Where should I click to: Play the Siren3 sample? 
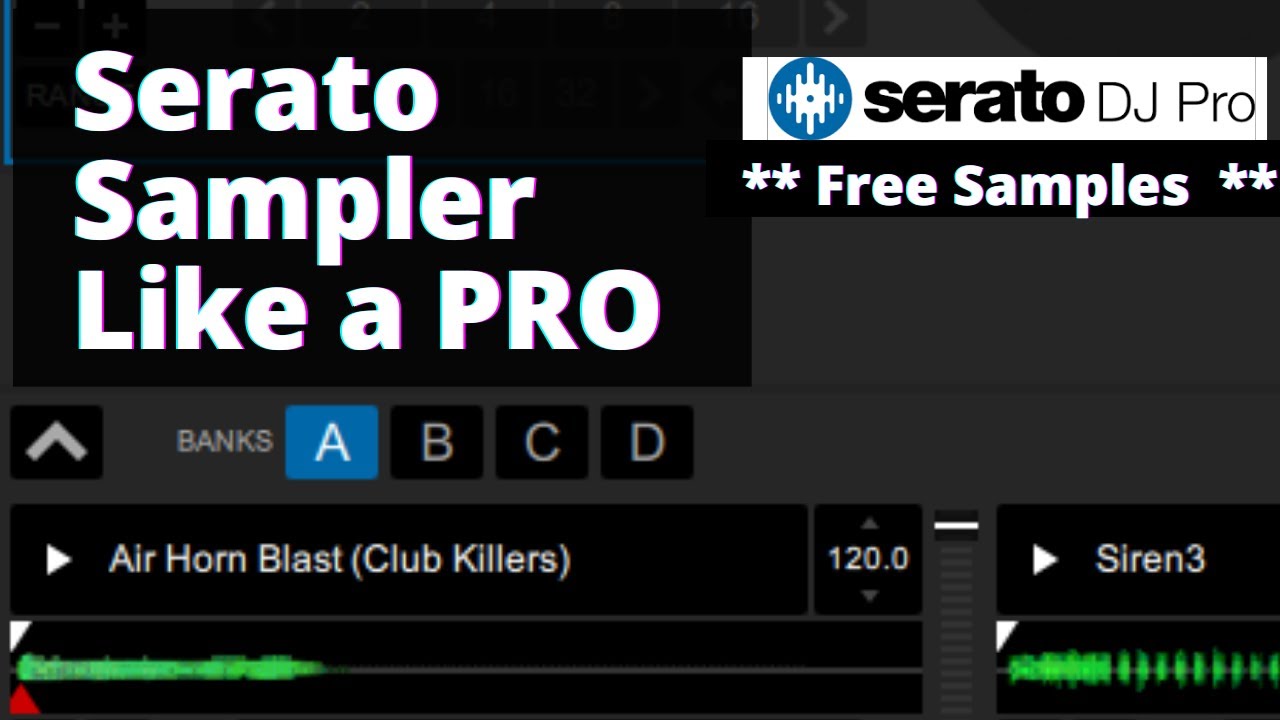[1044, 560]
